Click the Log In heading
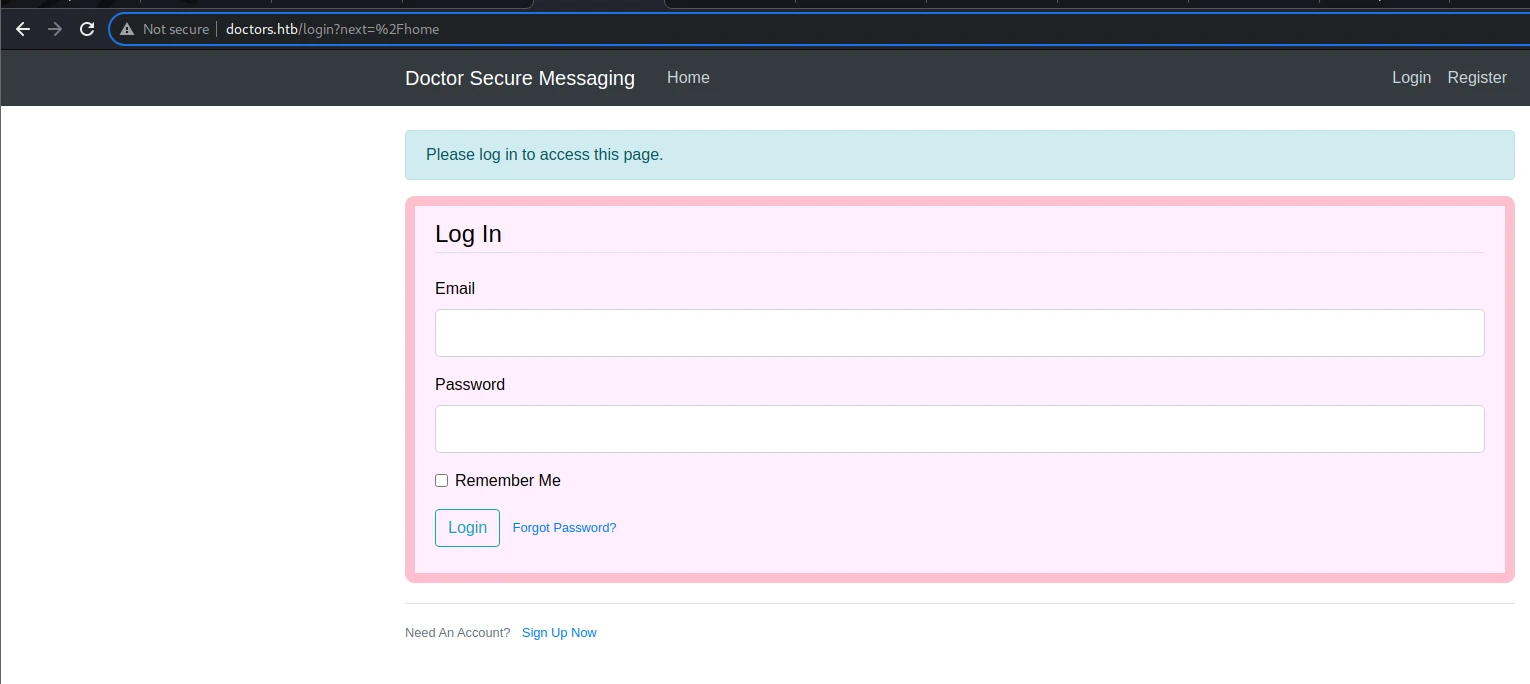 tap(468, 234)
